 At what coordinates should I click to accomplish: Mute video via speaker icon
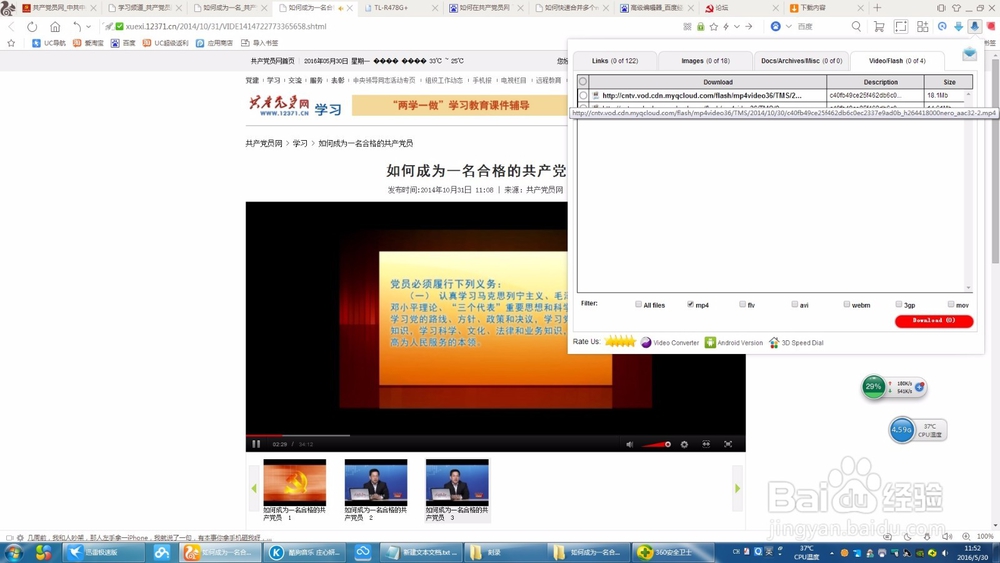coord(629,444)
